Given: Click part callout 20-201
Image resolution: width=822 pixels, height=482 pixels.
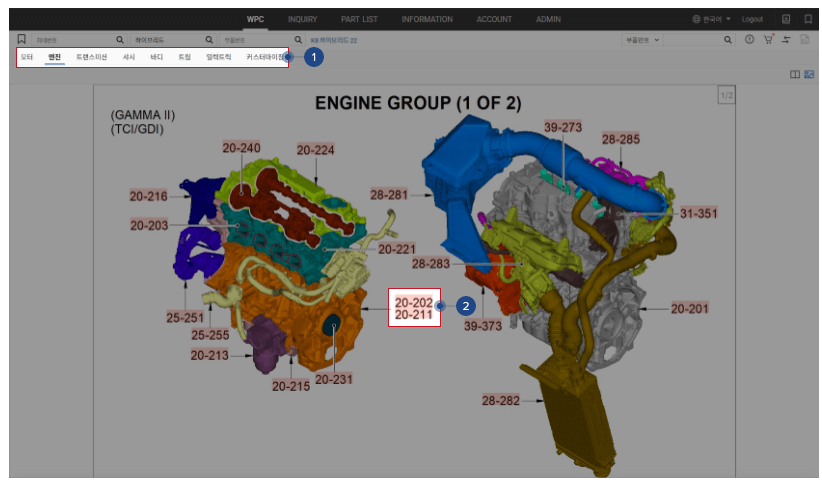Looking at the screenshot, I should point(690,309).
